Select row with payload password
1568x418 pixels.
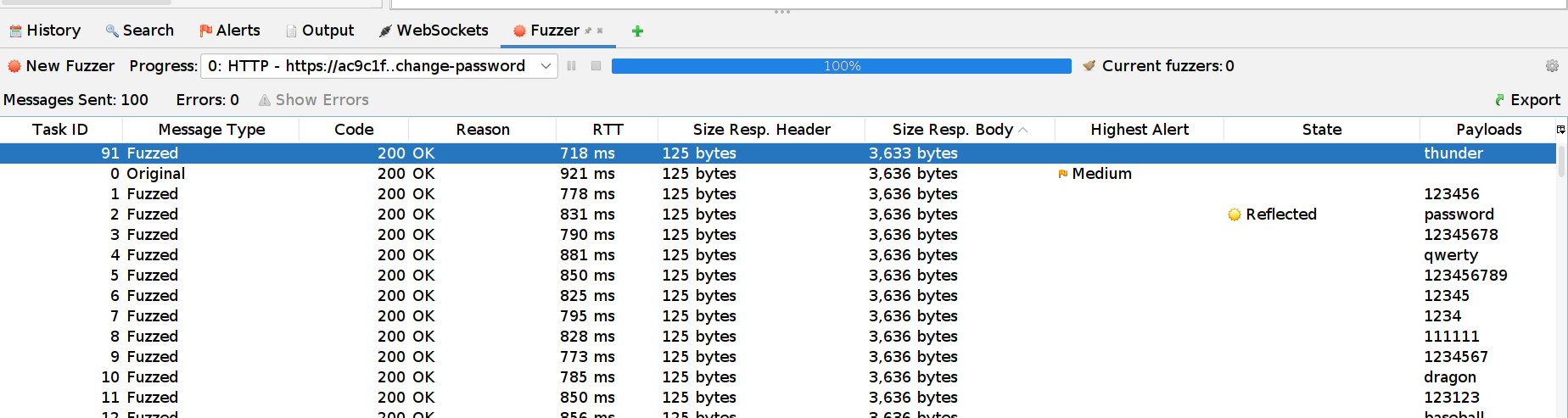point(778,215)
